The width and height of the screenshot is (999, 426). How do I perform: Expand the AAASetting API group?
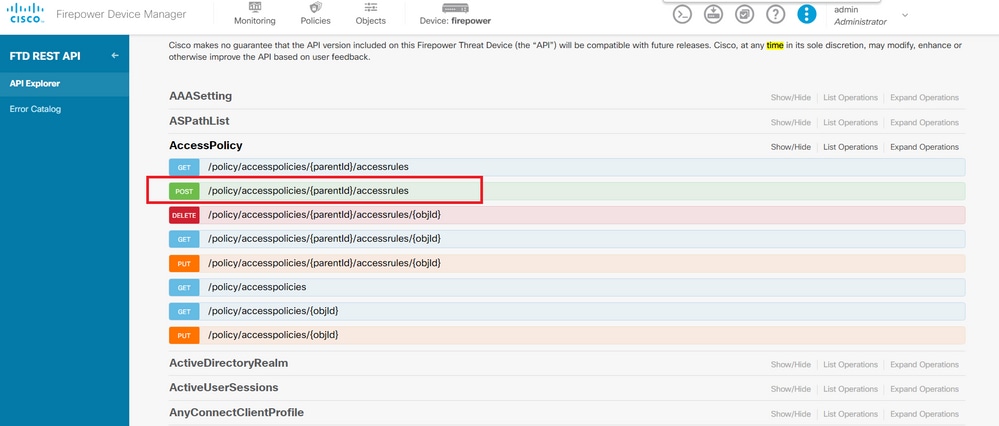200,96
